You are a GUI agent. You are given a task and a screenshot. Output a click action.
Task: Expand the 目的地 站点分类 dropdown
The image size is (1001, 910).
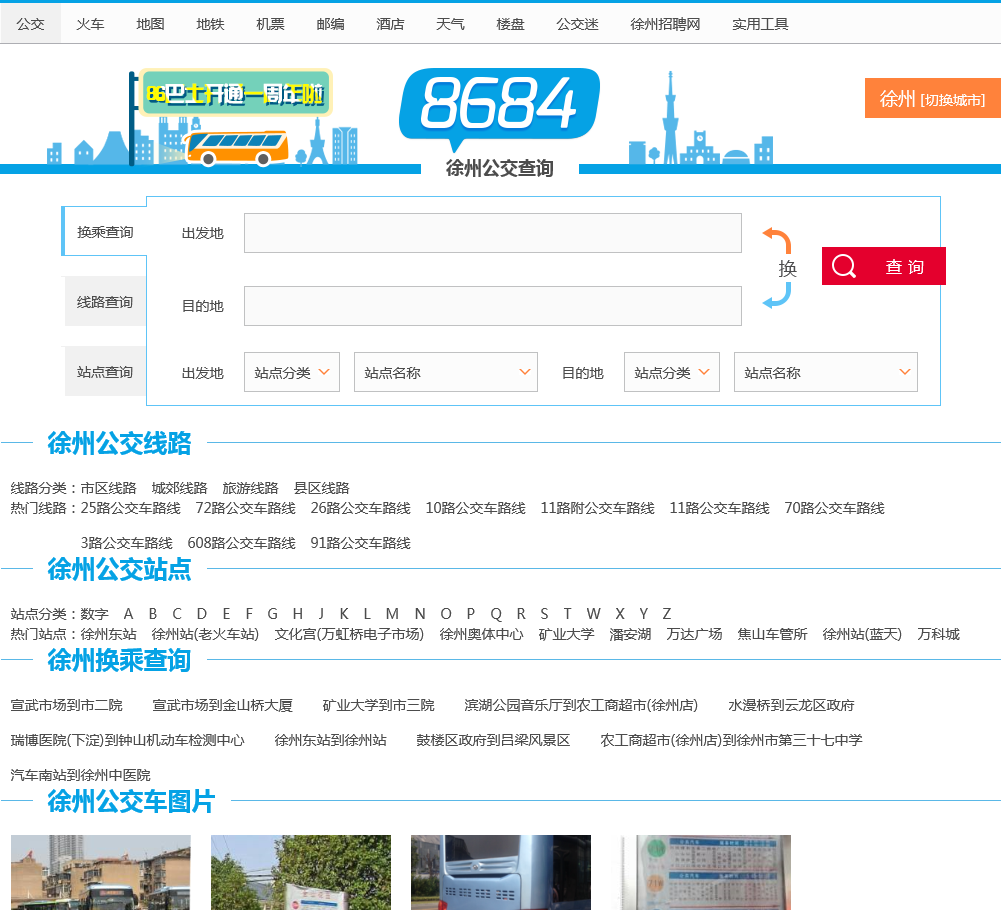coord(672,372)
